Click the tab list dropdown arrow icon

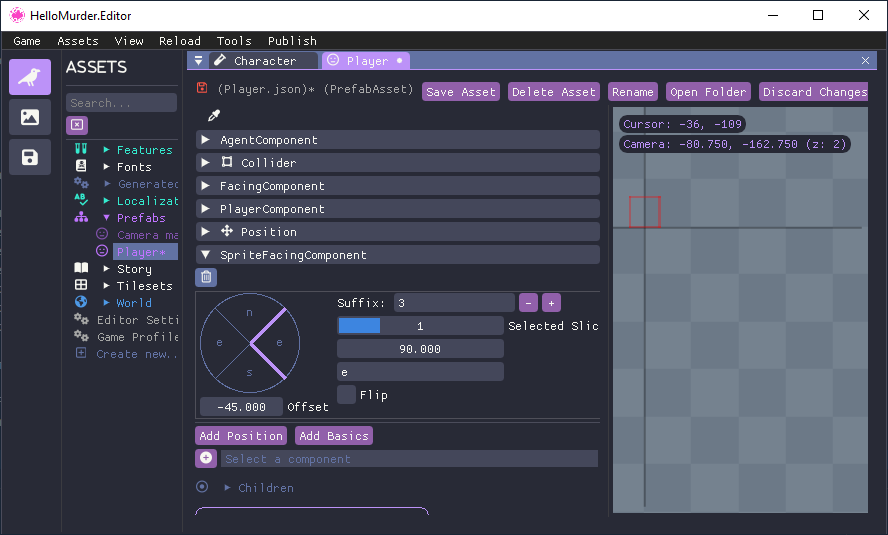point(198,61)
